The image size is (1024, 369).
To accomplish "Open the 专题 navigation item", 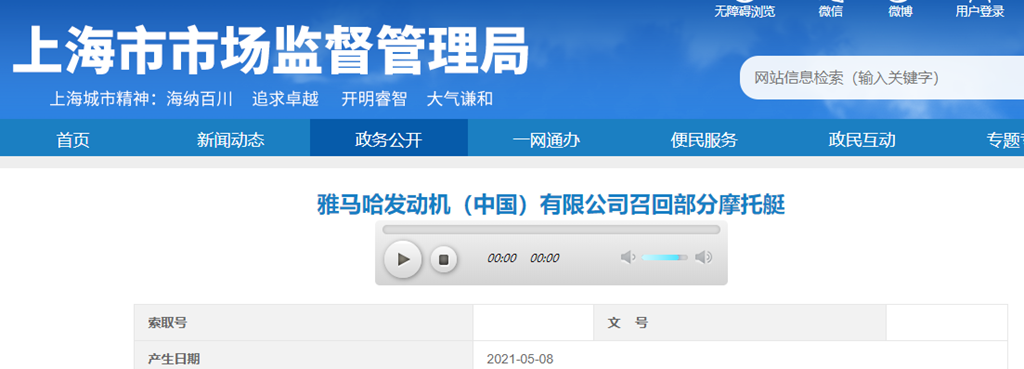I will point(1004,140).
